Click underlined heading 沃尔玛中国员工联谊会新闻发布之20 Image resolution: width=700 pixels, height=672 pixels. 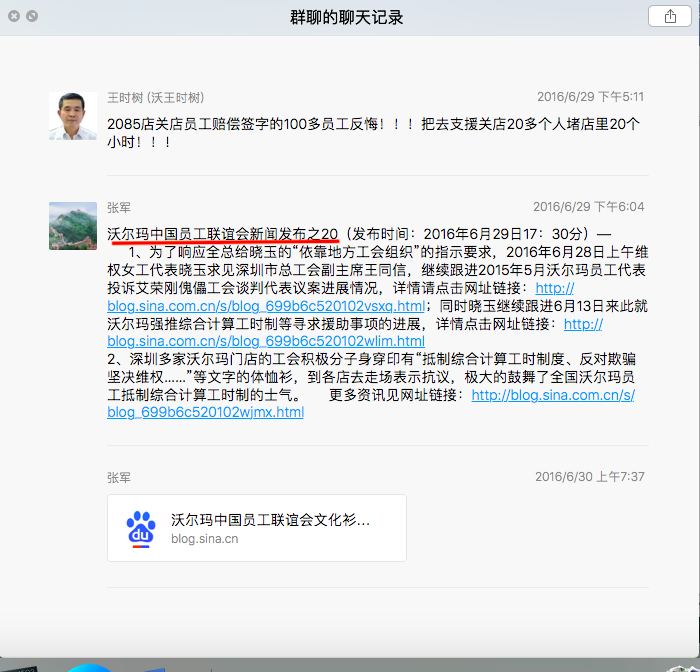click(222, 234)
